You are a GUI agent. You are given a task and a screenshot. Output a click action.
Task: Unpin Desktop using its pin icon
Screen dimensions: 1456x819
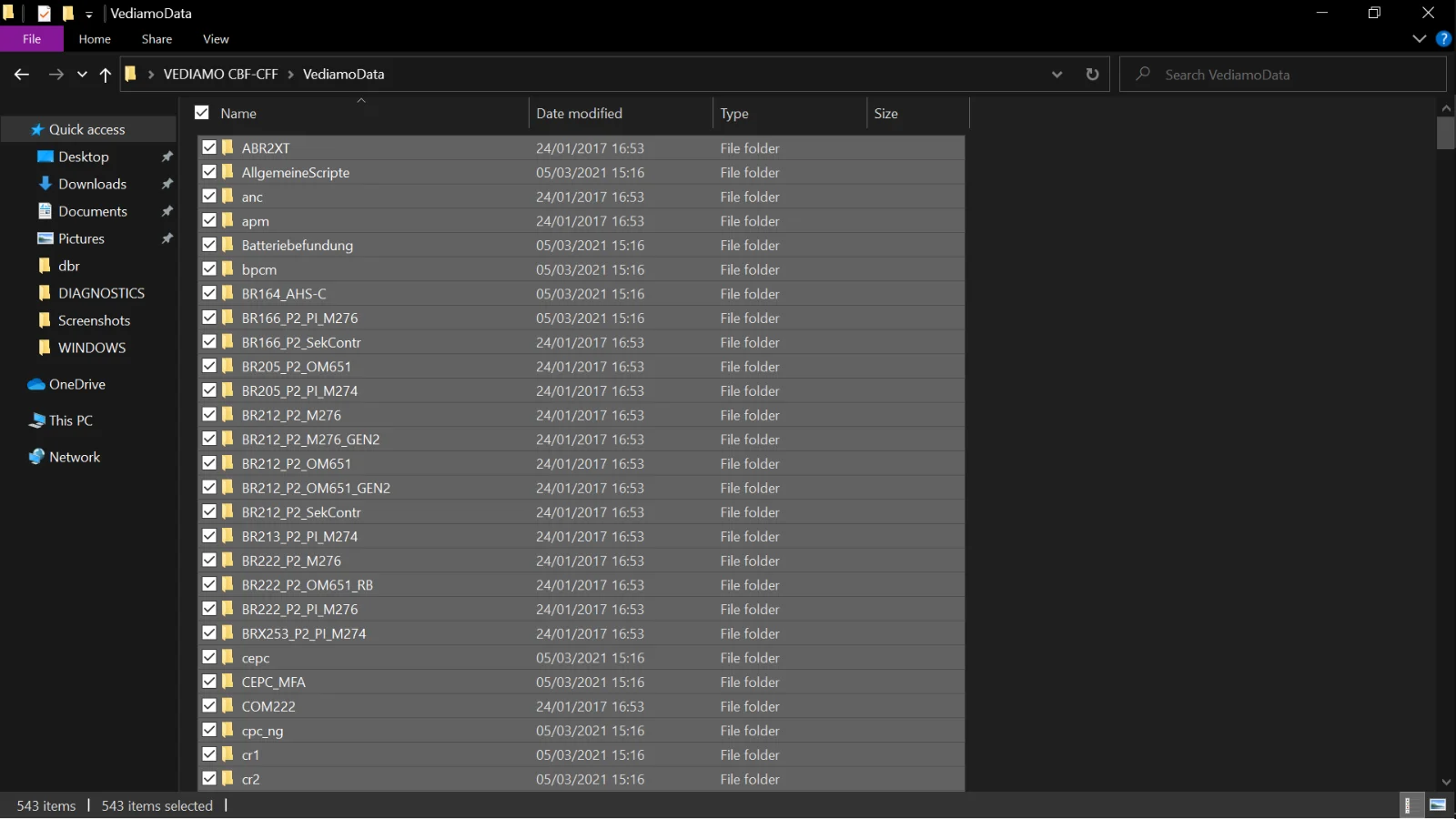coord(167,157)
